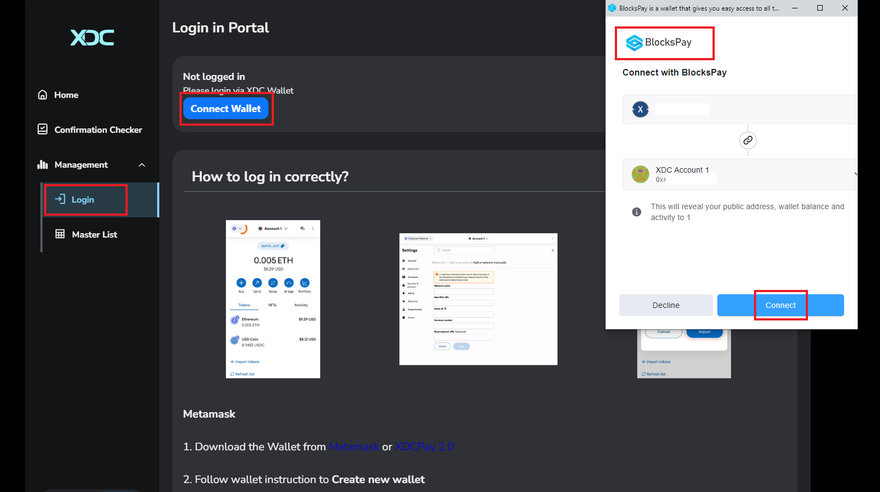880x492 pixels.
Task: Select Master List in sidebar
Action: (x=94, y=234)
